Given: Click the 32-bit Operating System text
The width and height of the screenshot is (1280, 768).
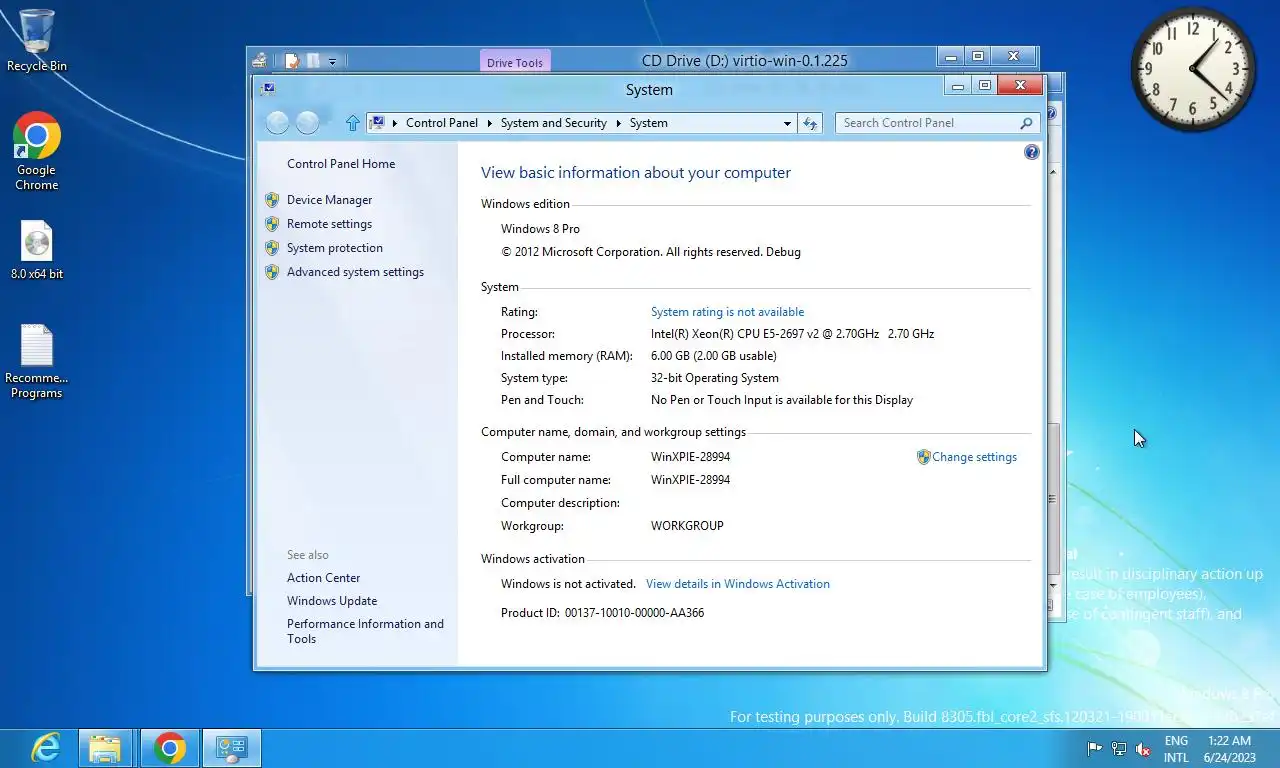Looking at the screenshot, I should tap(714, 378).
